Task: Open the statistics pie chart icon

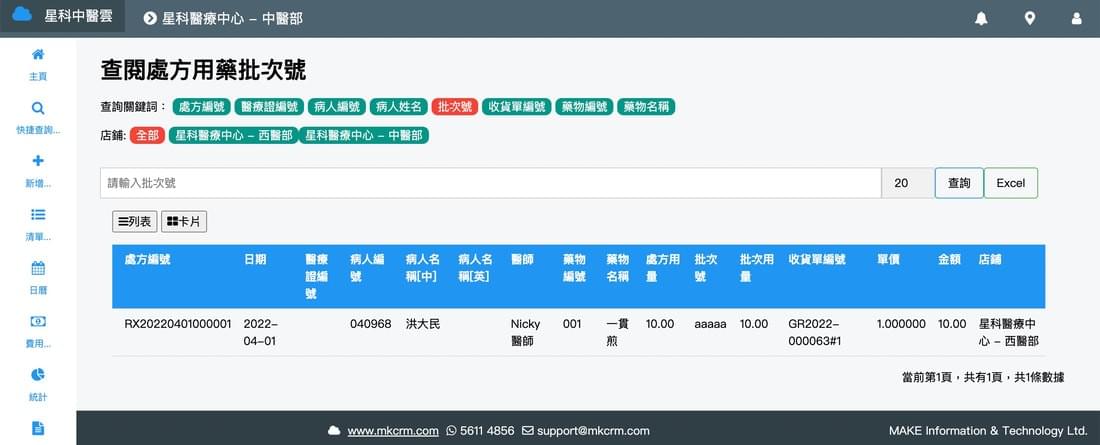Action: click(38, 374)
